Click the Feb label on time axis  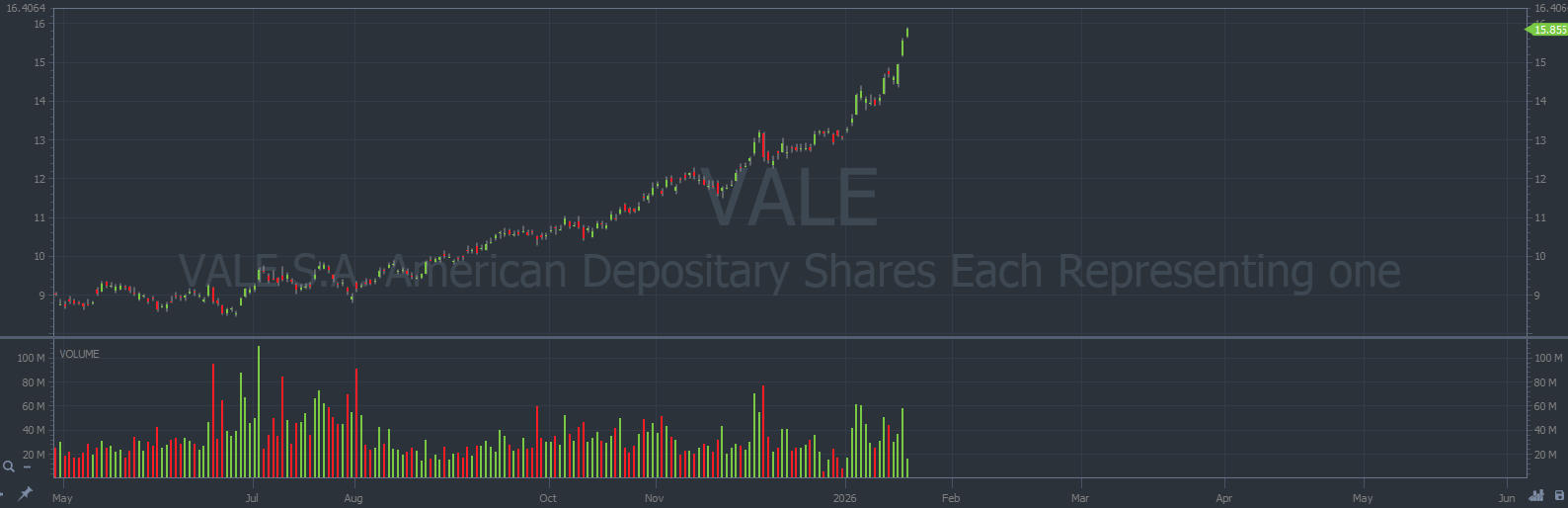(x=950, y=498)
